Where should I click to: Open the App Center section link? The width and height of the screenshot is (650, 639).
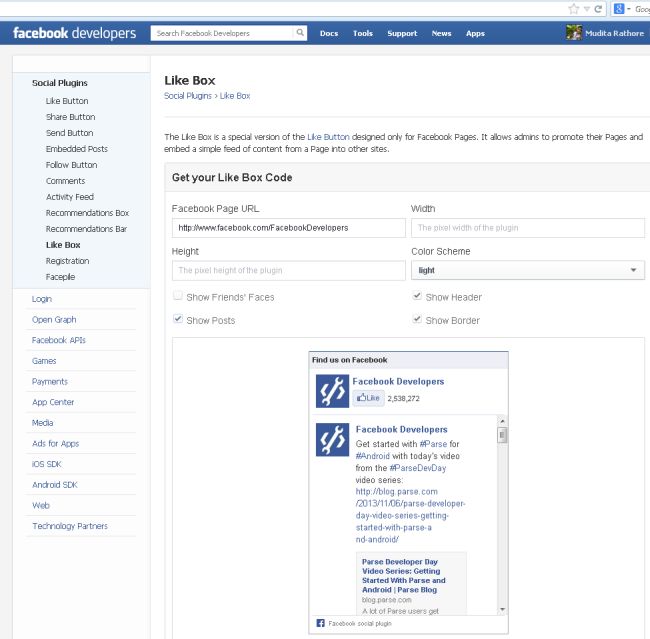tap(53, 402)
